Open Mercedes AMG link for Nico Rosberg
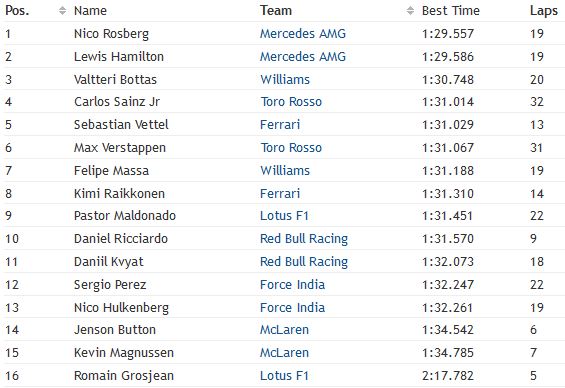Screen dimensions: 565x388 click(x=303, y=34)
